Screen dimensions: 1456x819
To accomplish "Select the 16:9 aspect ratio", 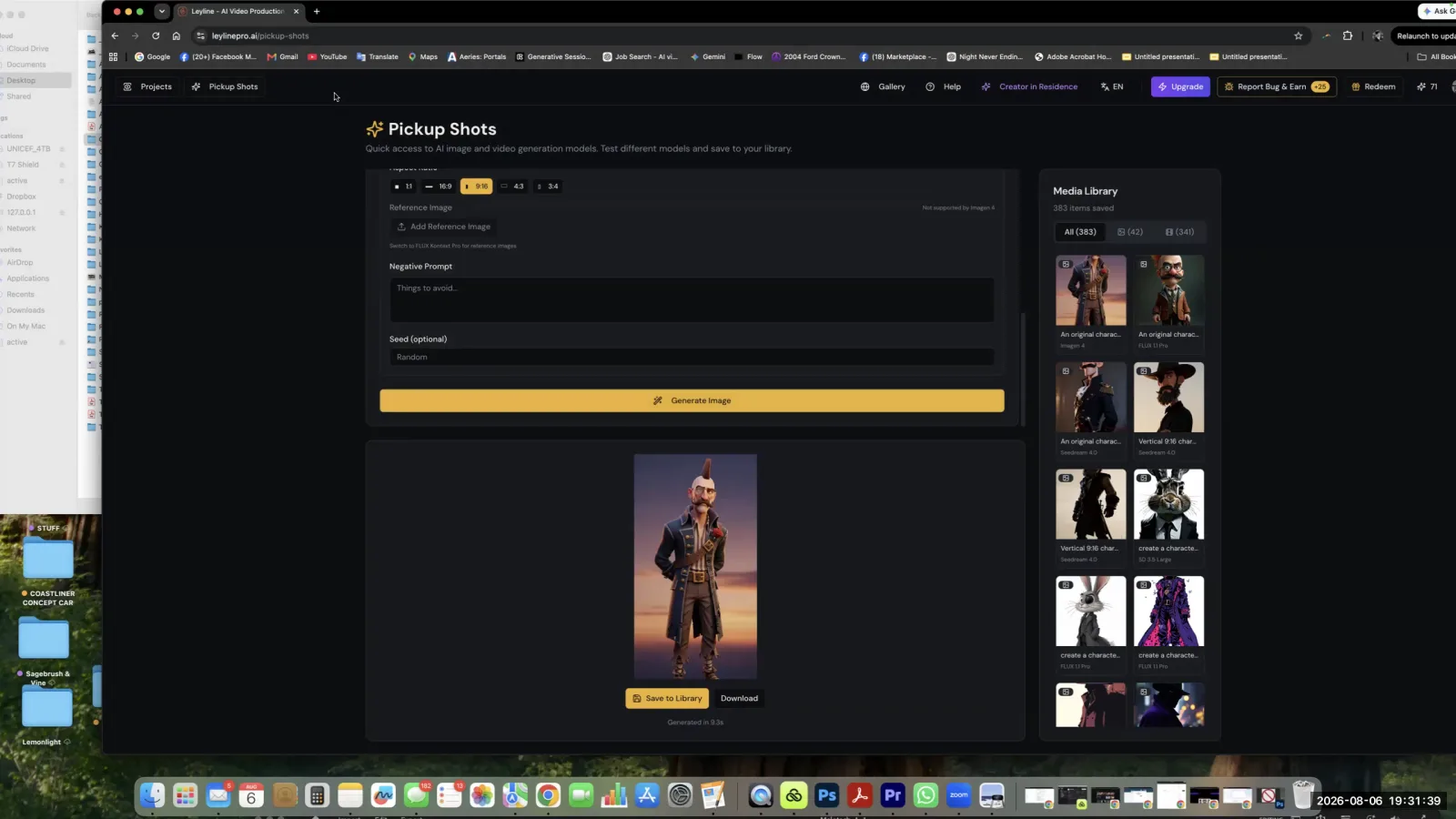I will tap(439, 187).
